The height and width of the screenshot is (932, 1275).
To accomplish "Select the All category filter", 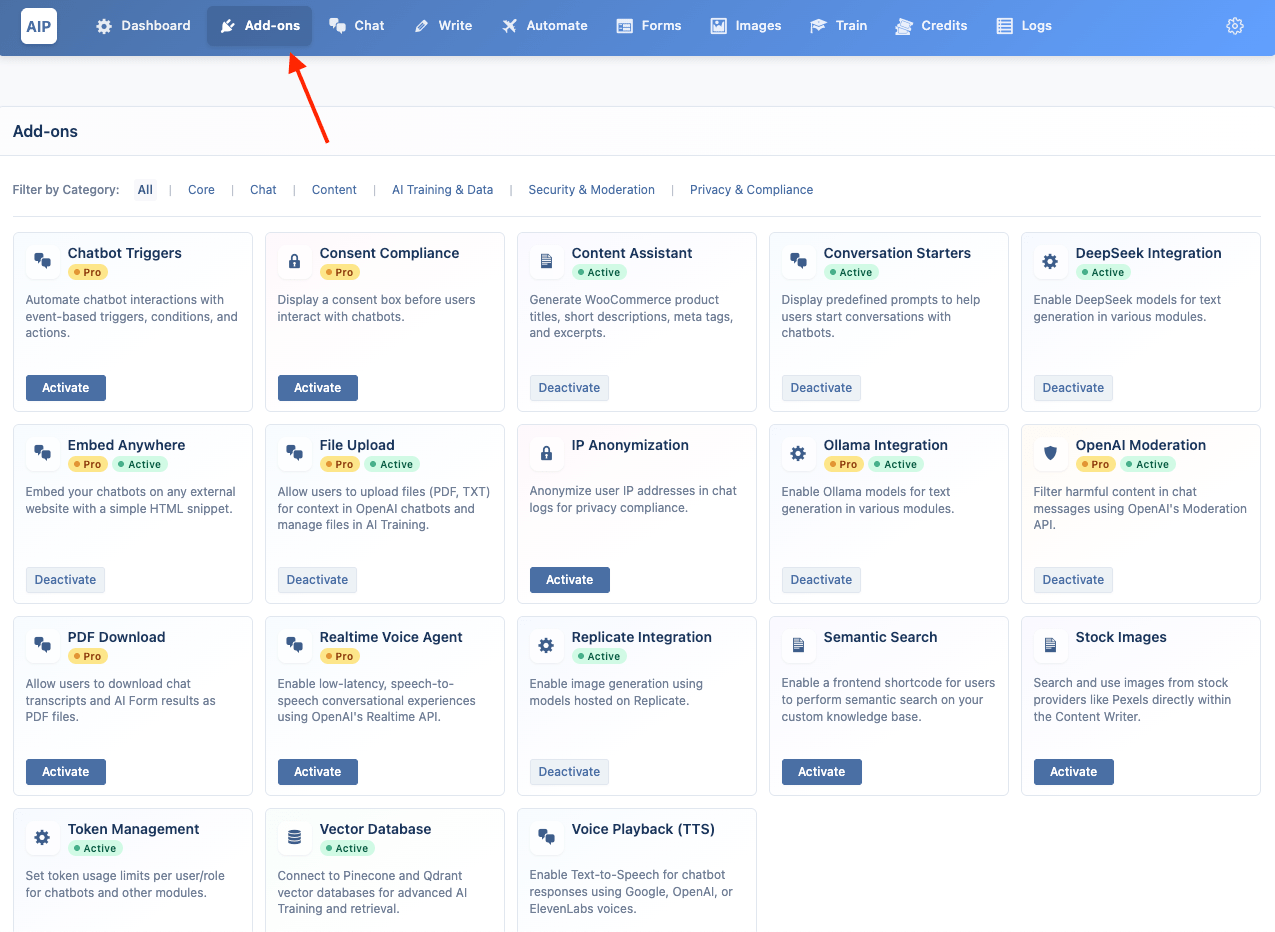I will pyautogui.click(x=146, y=190).
